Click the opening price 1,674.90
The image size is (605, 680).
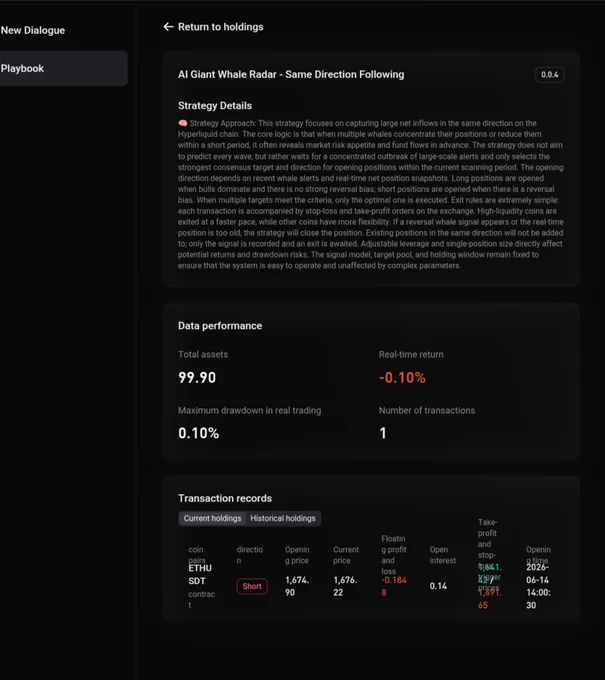click(297, 586)
